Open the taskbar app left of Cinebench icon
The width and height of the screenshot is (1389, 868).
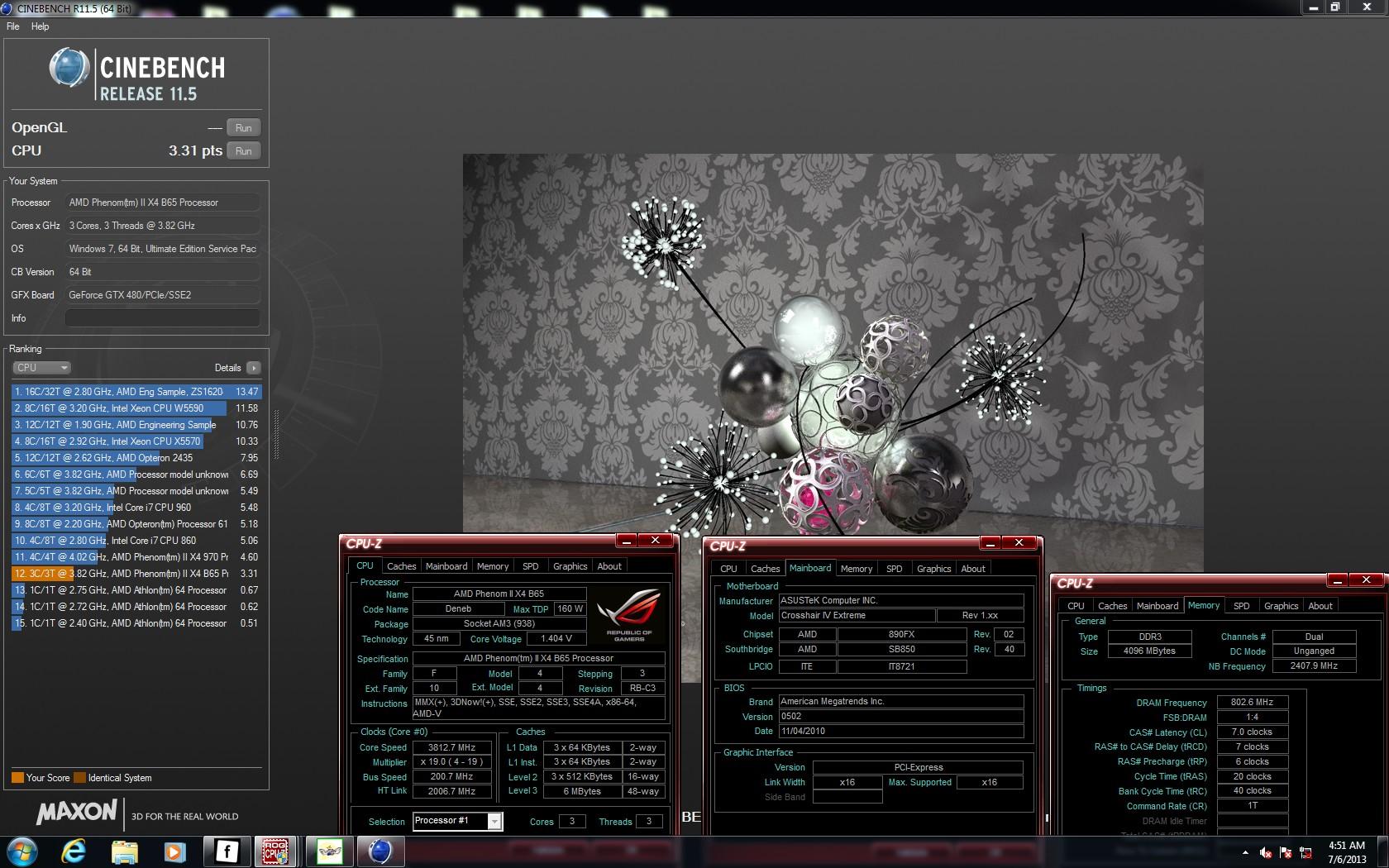click(x=329, y=851)
